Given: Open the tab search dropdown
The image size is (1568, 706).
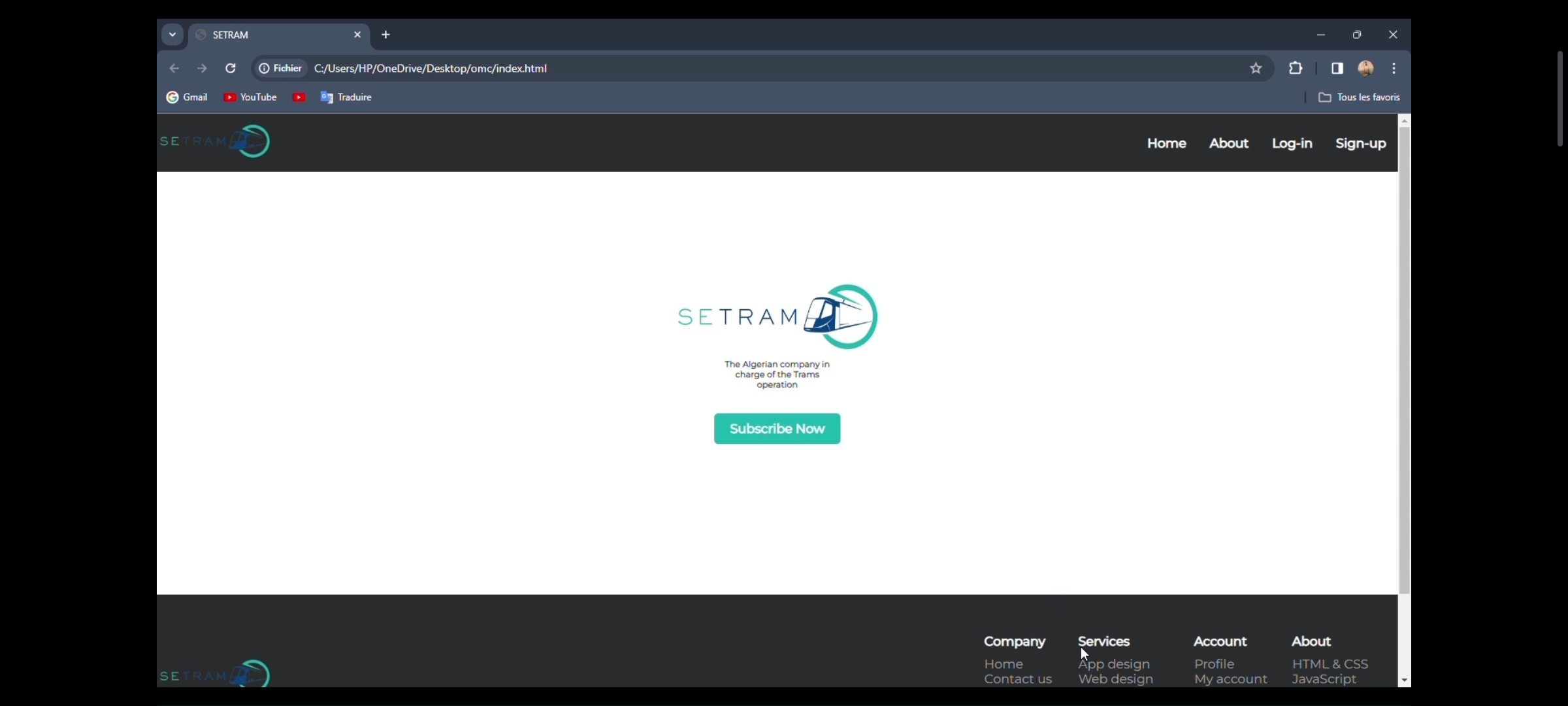Looking at the screenshot, I should pos(172,35).
